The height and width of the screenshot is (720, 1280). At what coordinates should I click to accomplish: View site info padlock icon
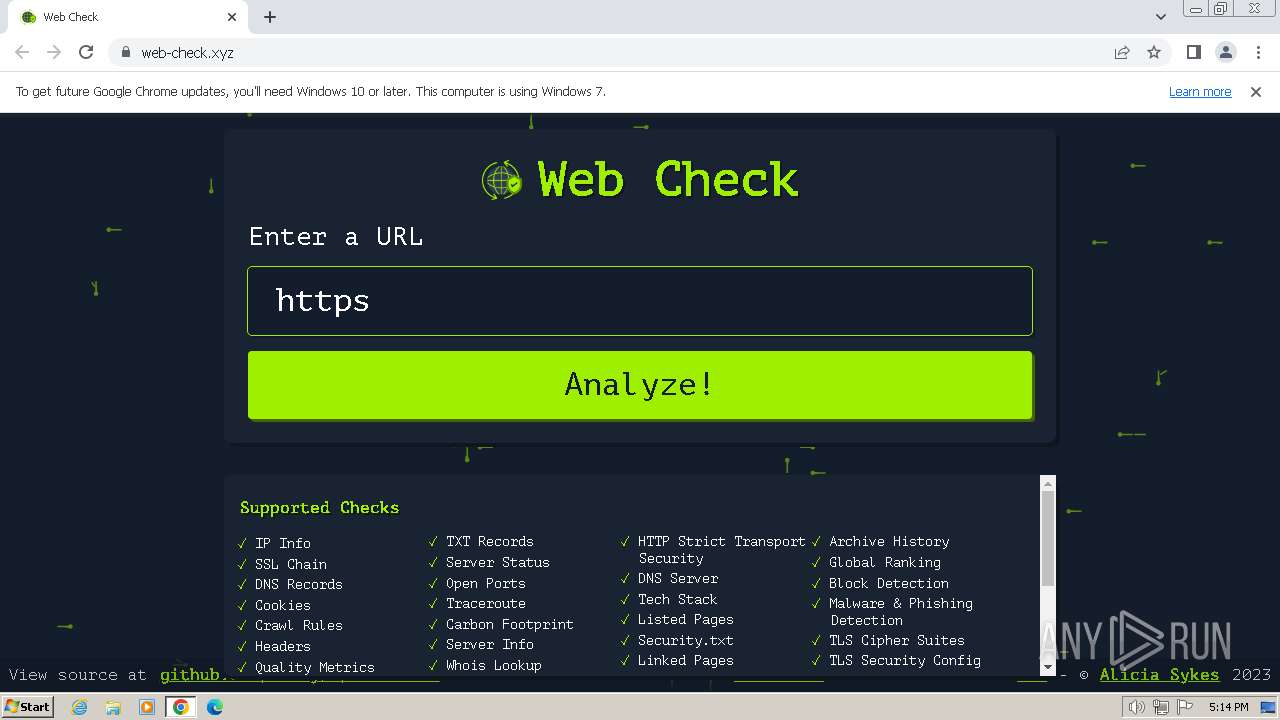[125, 52]
